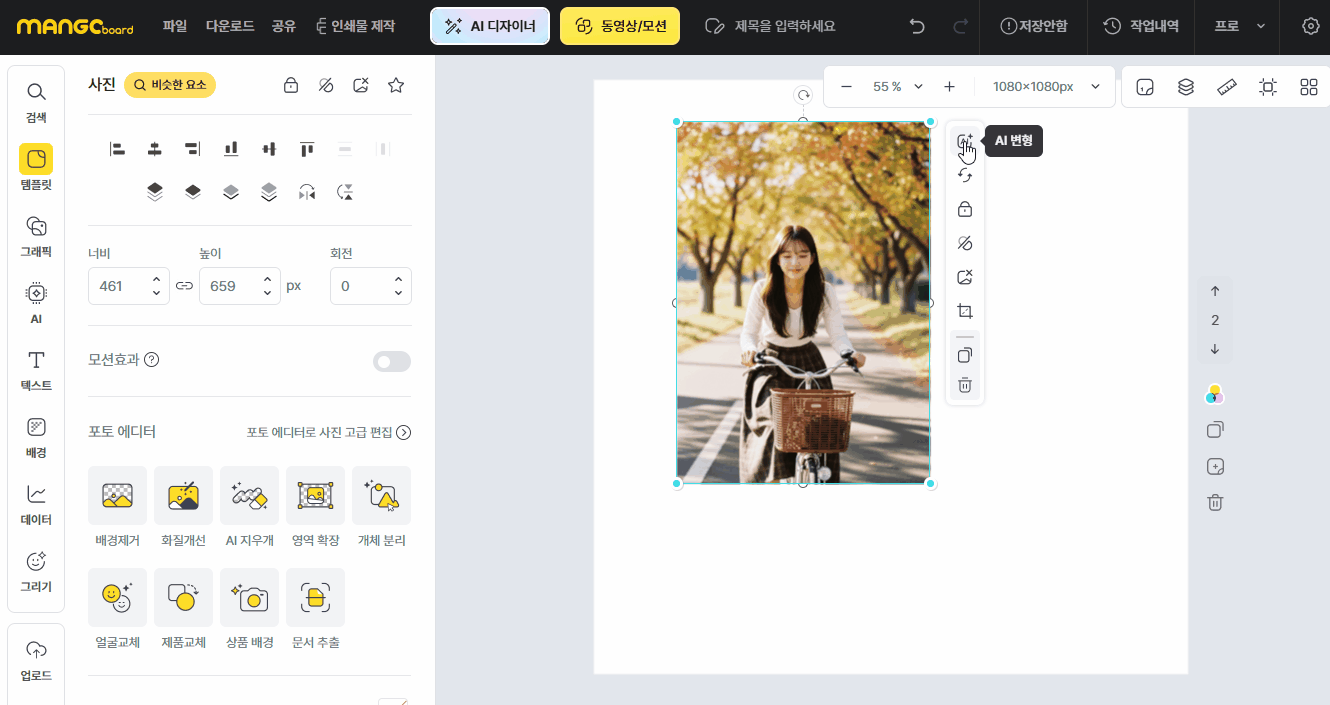The width and height of the screenshot is (1330, 705).
Task: Click the crop icon in floating toolbar
Action: point(965,311)
